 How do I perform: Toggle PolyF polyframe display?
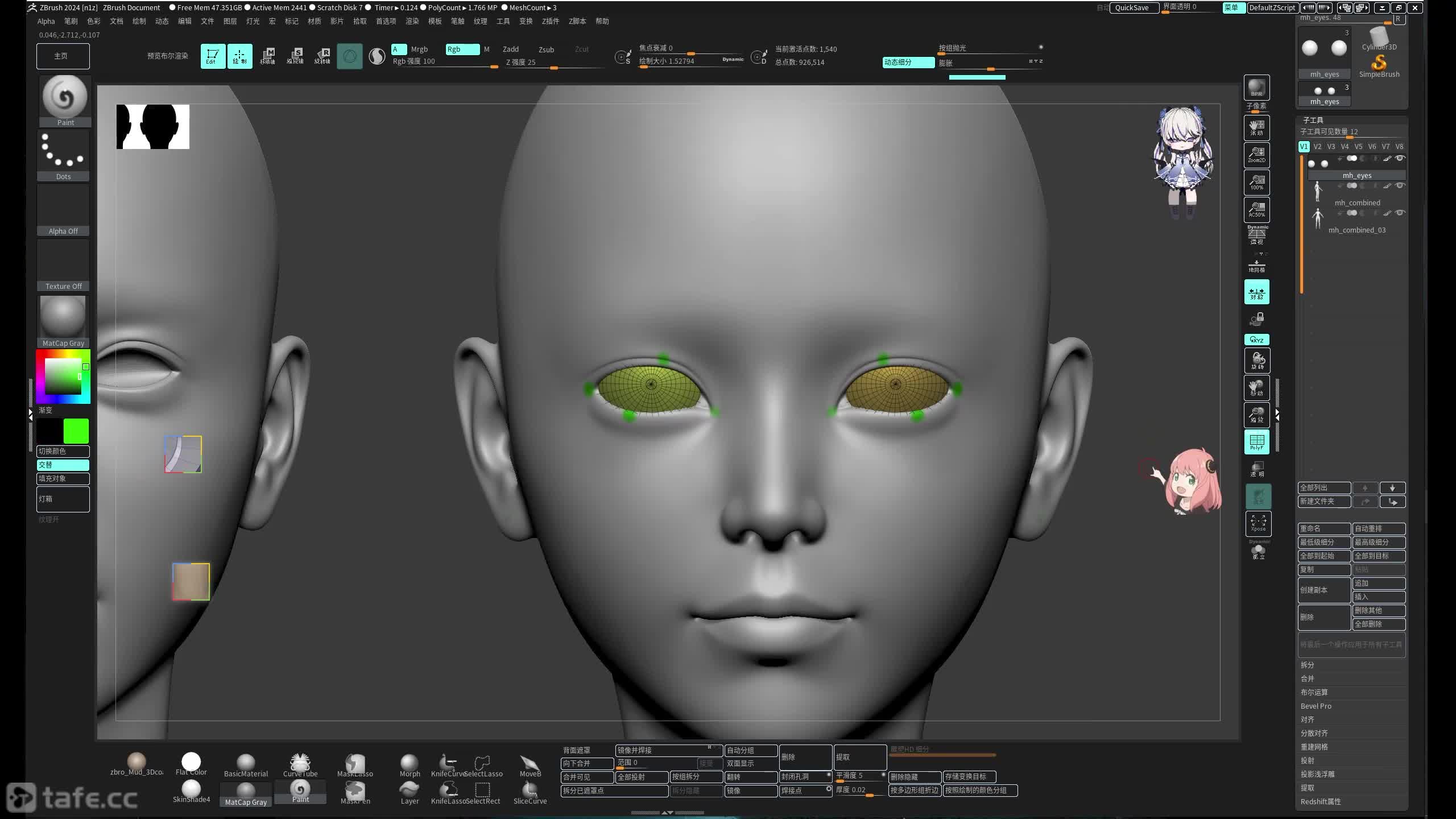pos(1257,442)
